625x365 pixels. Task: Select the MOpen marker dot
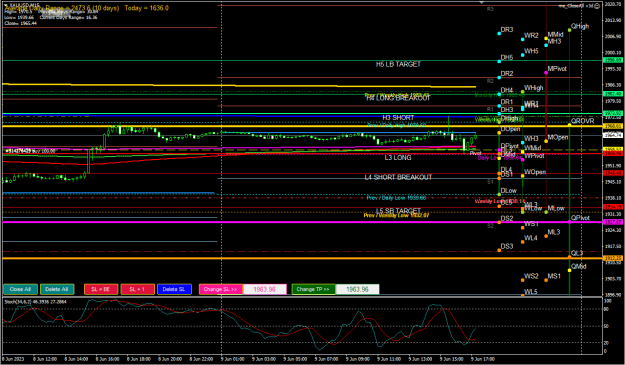click(x=546, y=141)
